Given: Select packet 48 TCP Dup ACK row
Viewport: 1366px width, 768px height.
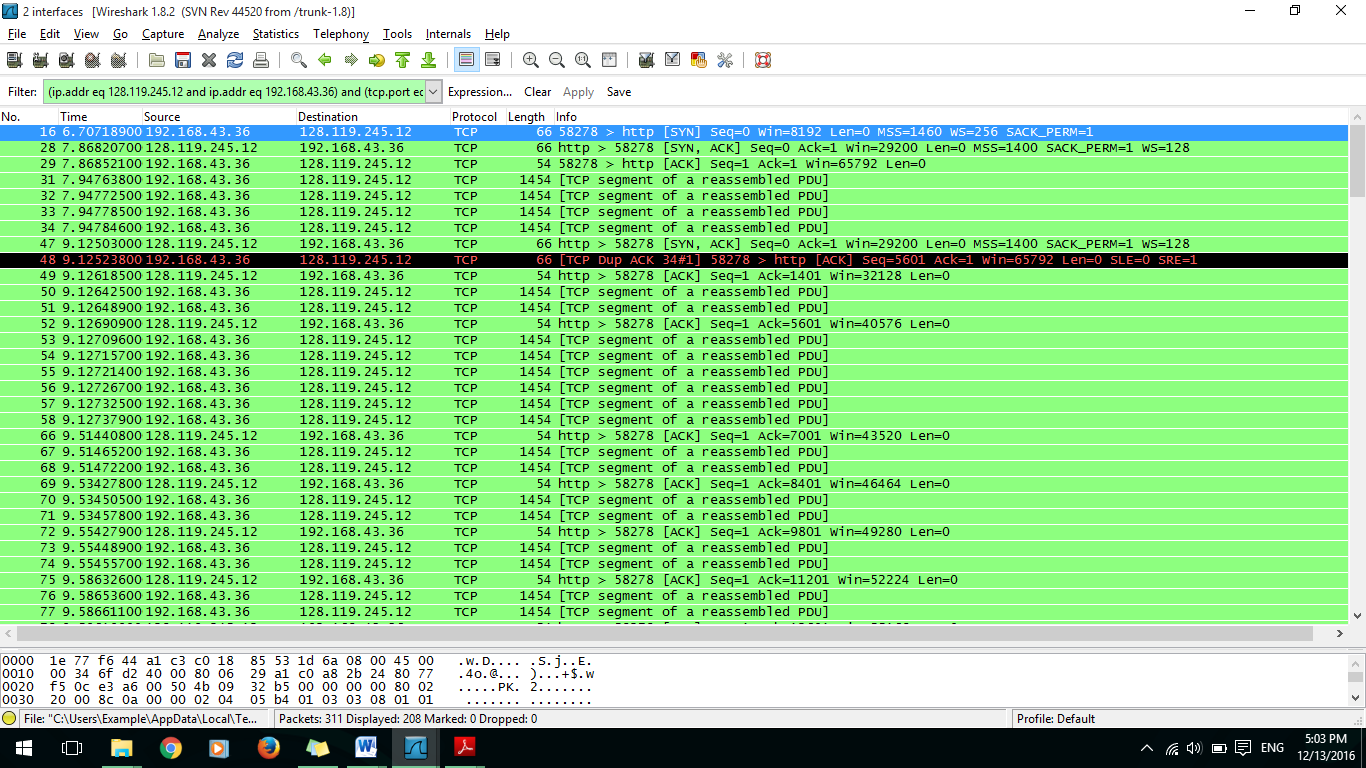Looking at the screenshot, I should [674, 260].
